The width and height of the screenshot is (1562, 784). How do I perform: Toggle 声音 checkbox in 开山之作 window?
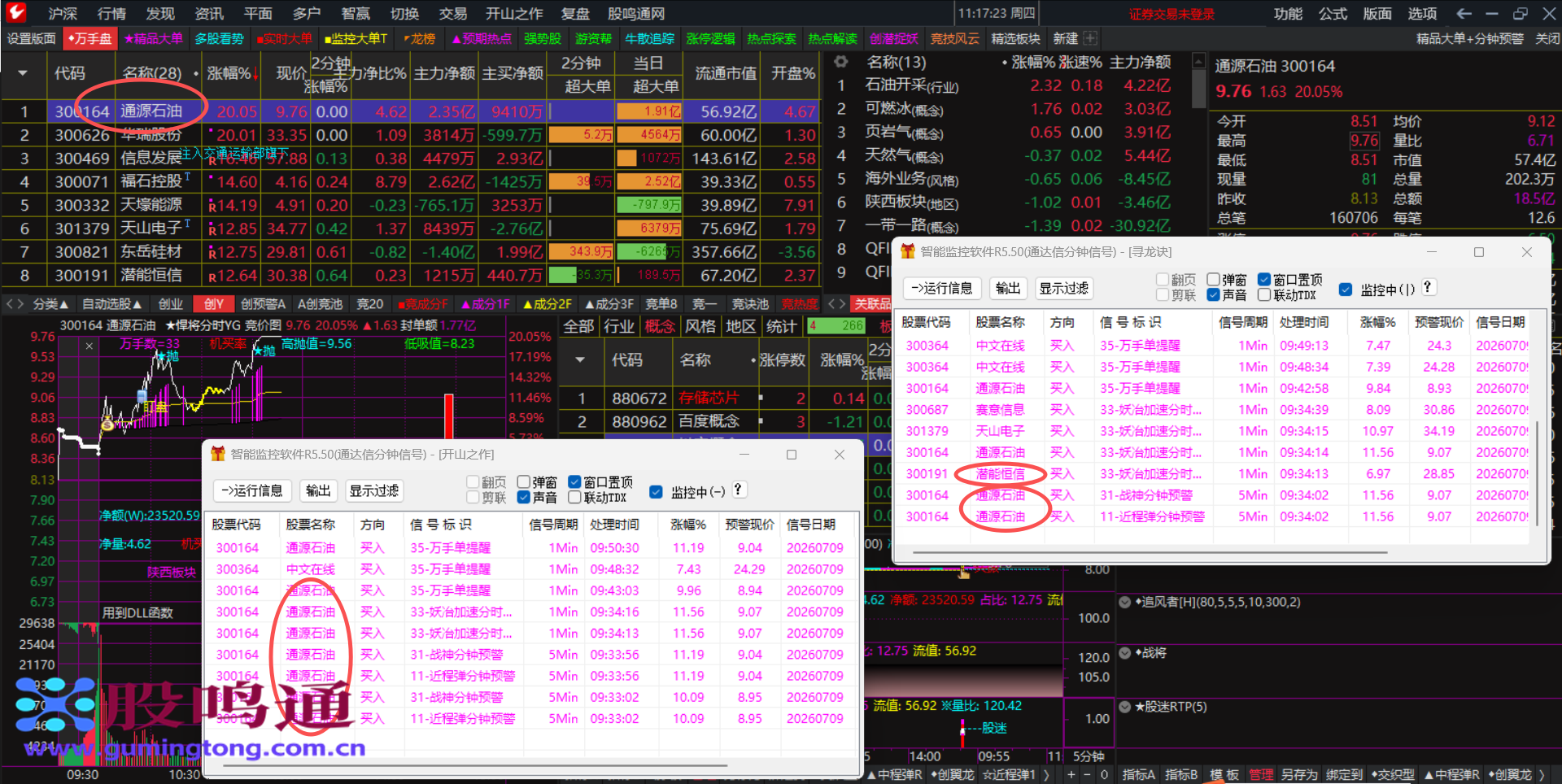click(x=524, y=497)
